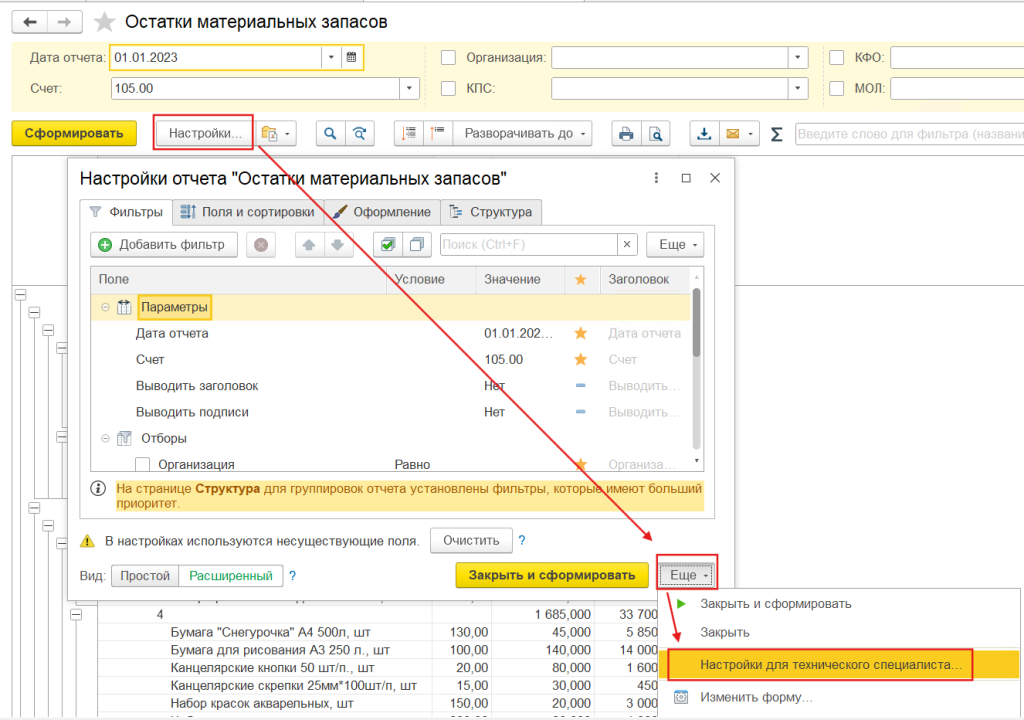The height and width of the screenshot is (720, 1024).
Task: Click Еще button at dialog bottom
Action: (688, 575)
